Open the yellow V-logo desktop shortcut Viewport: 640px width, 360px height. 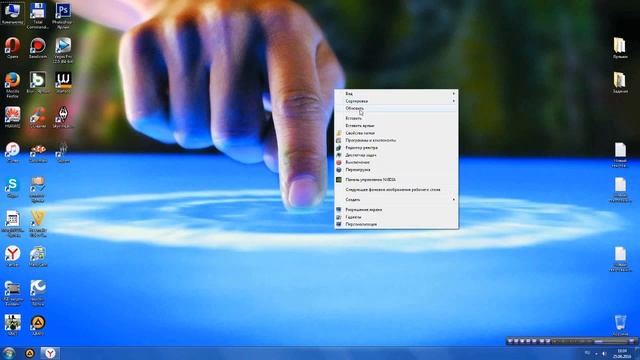tap(38, 224)
